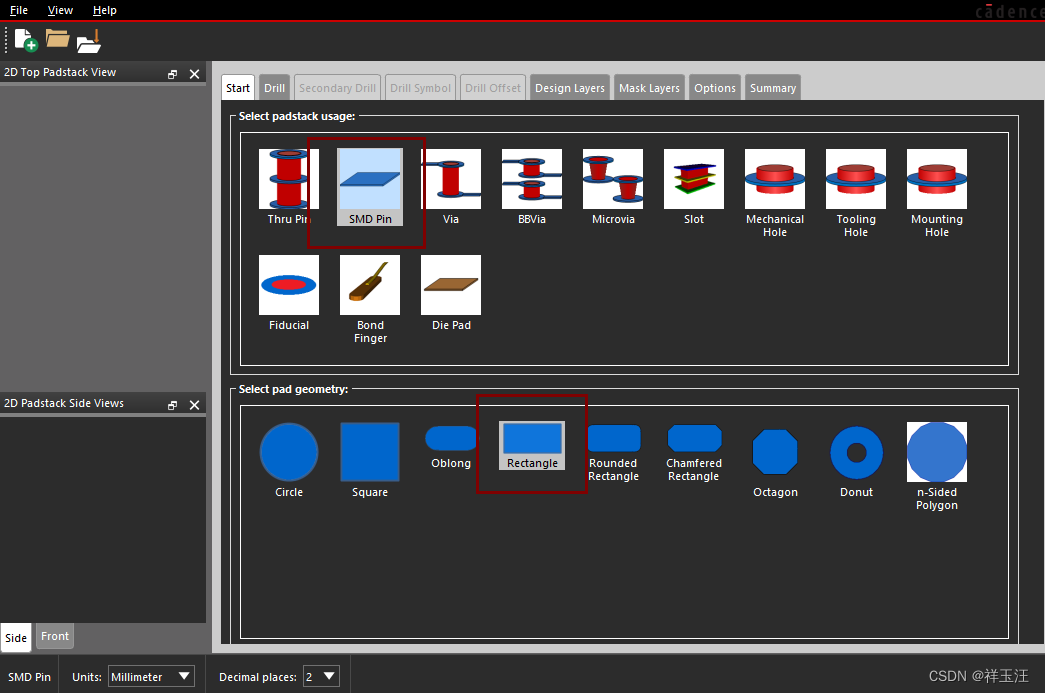Switch to the Design Layers tab
This screenshot has width=1045, height=693.
point(569,88)
